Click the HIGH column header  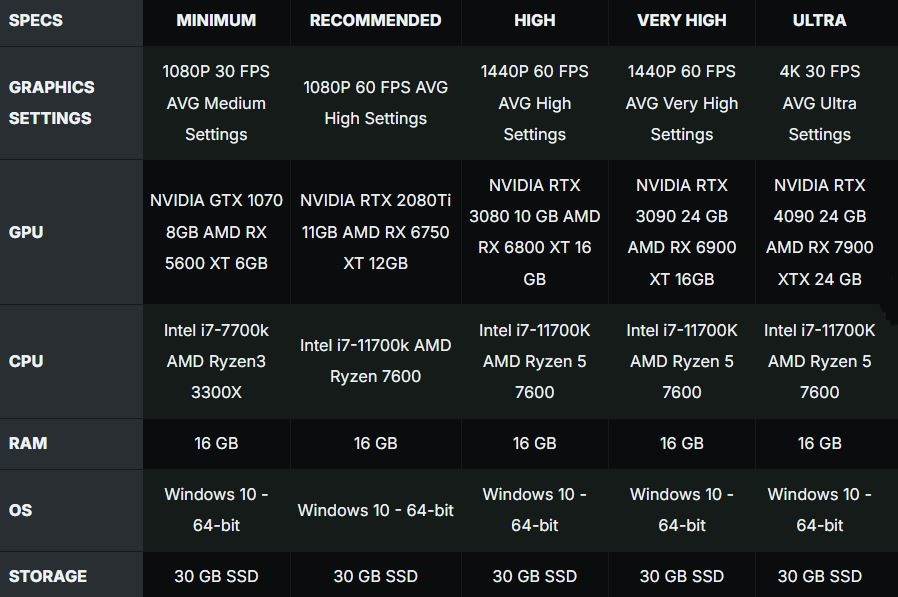click(534, 20)
